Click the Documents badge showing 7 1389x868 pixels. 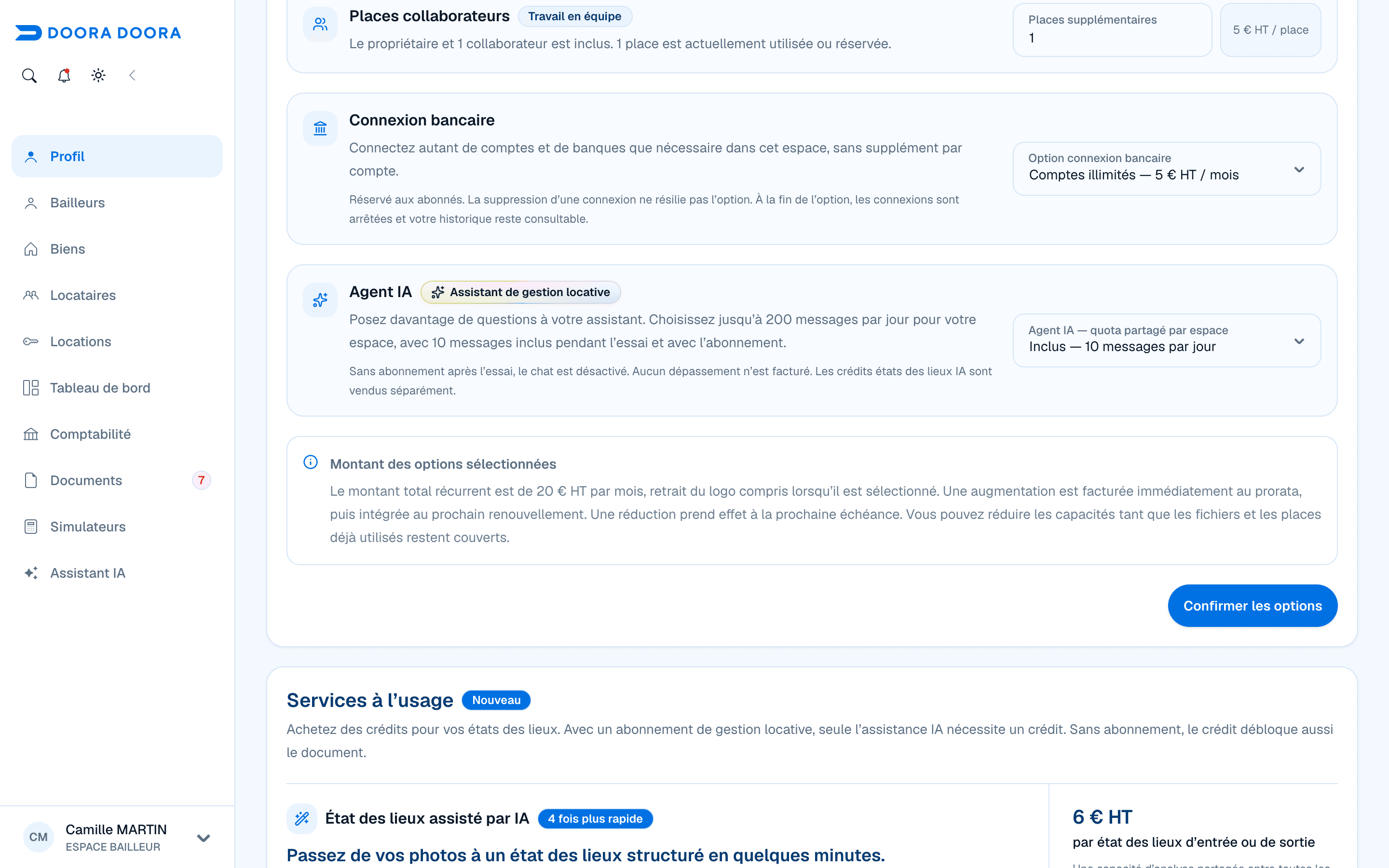tap(202, 480)
